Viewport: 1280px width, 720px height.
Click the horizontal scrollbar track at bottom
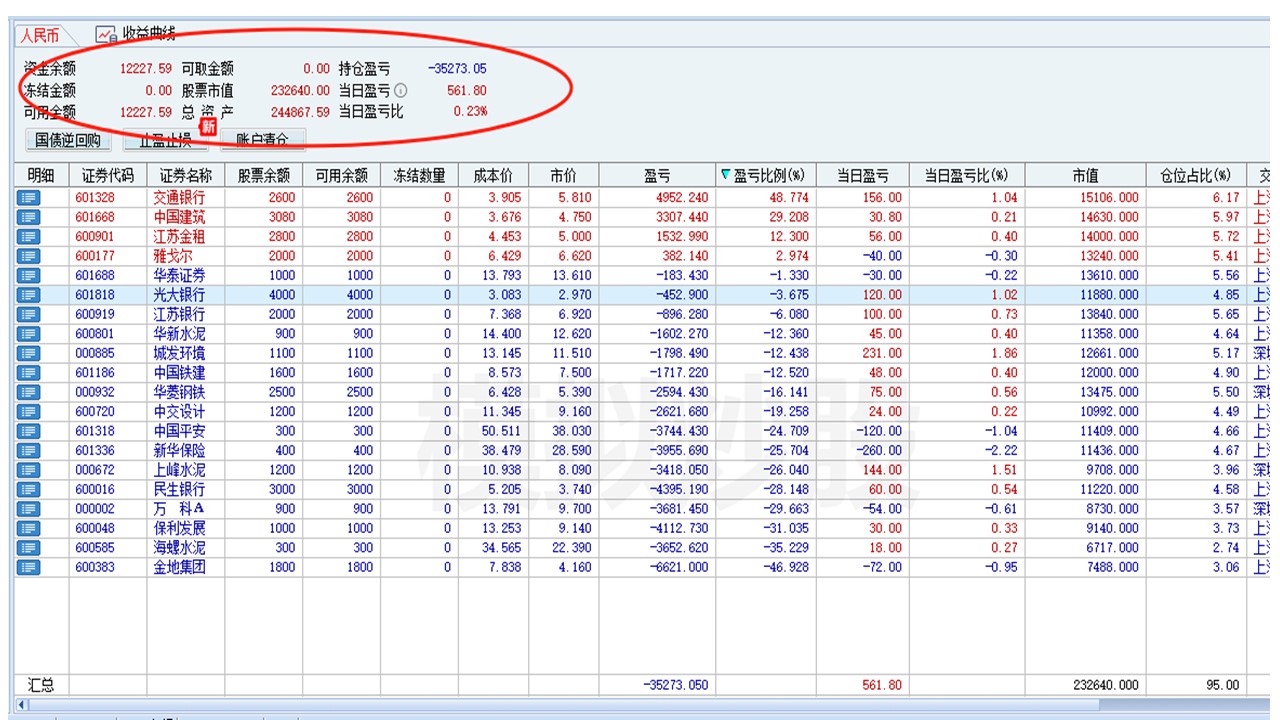tap(650, 704)
